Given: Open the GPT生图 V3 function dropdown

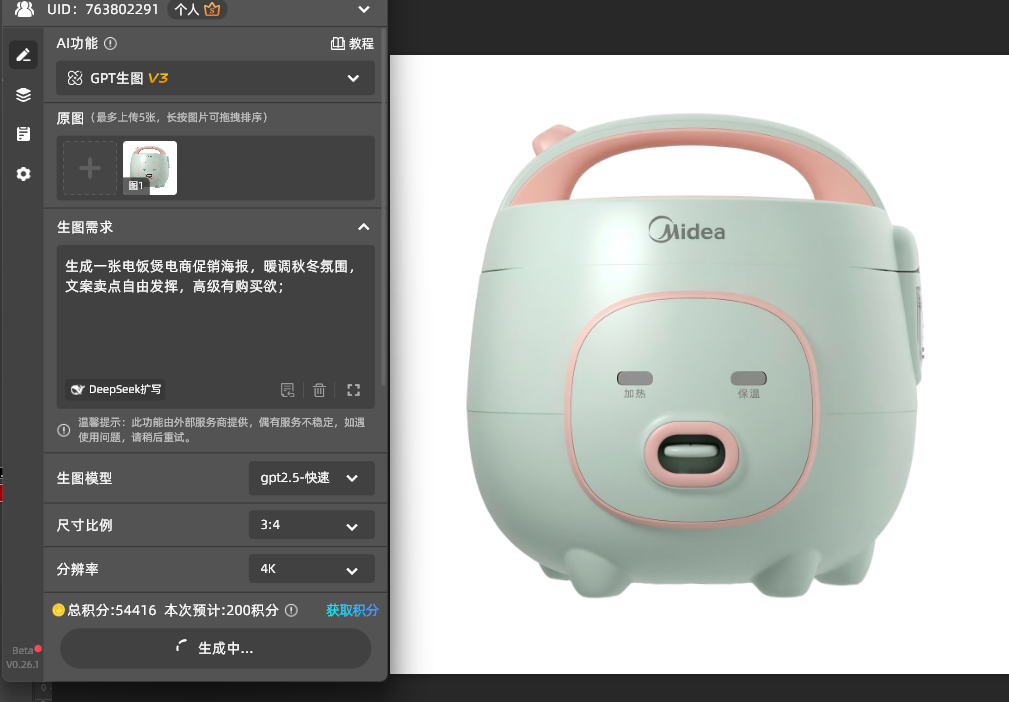Looking at the screenshot, I should point(215,78).
